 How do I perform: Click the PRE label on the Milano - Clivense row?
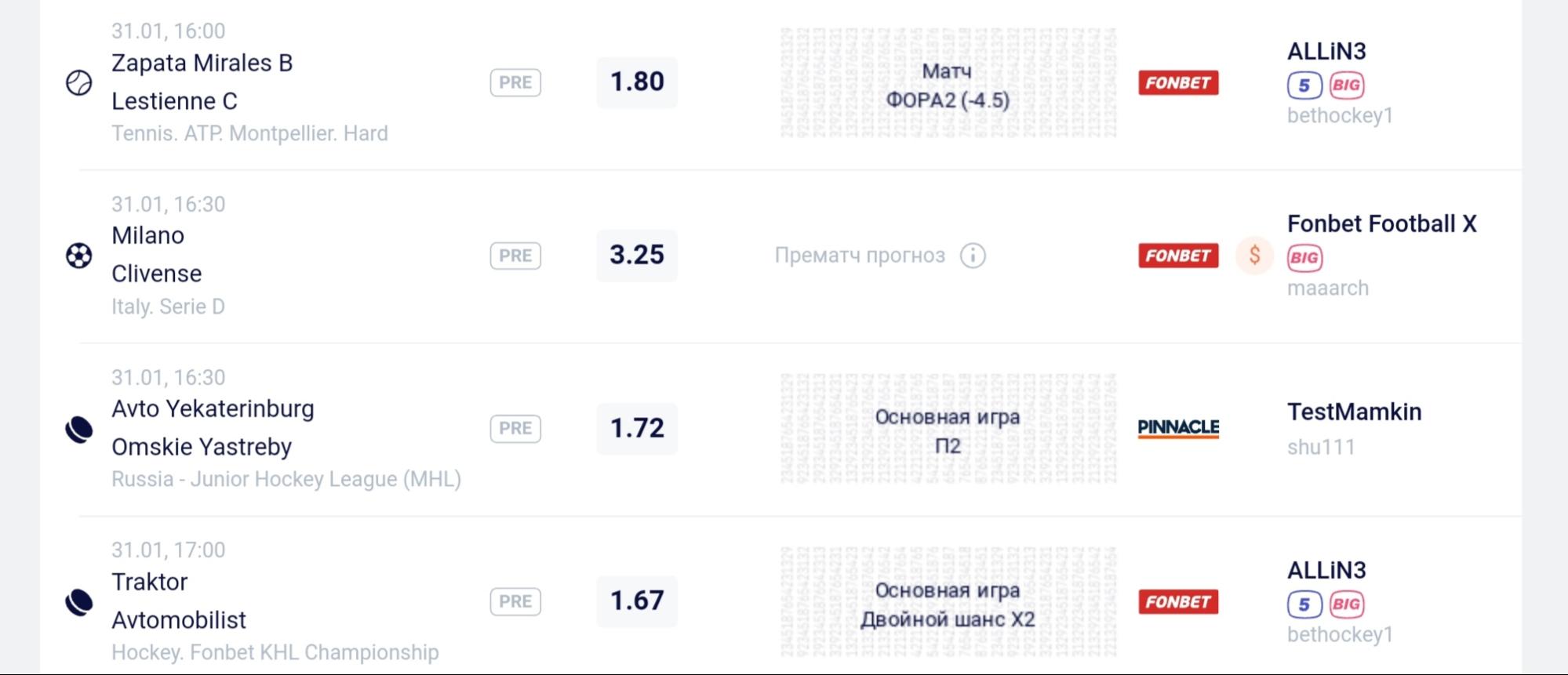pyautogui.click(x=515, y=255)
